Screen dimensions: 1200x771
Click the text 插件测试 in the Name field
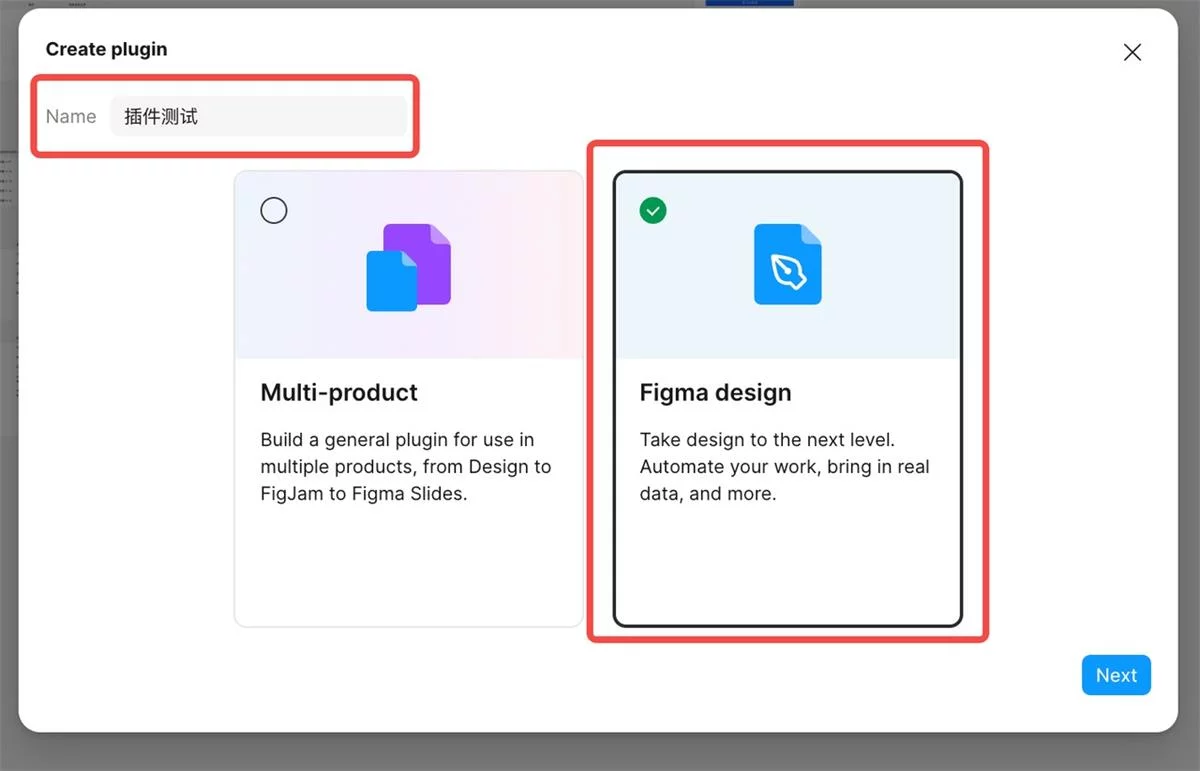[161, 116]
